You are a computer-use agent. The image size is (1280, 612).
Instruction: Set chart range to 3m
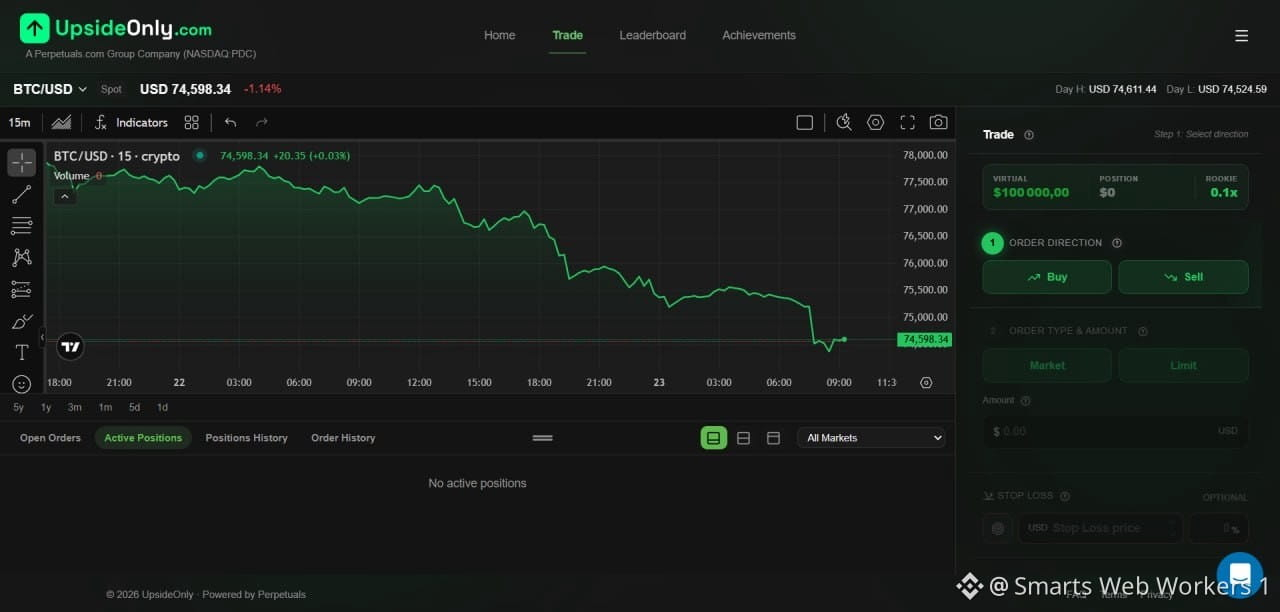tap(75, 408)
